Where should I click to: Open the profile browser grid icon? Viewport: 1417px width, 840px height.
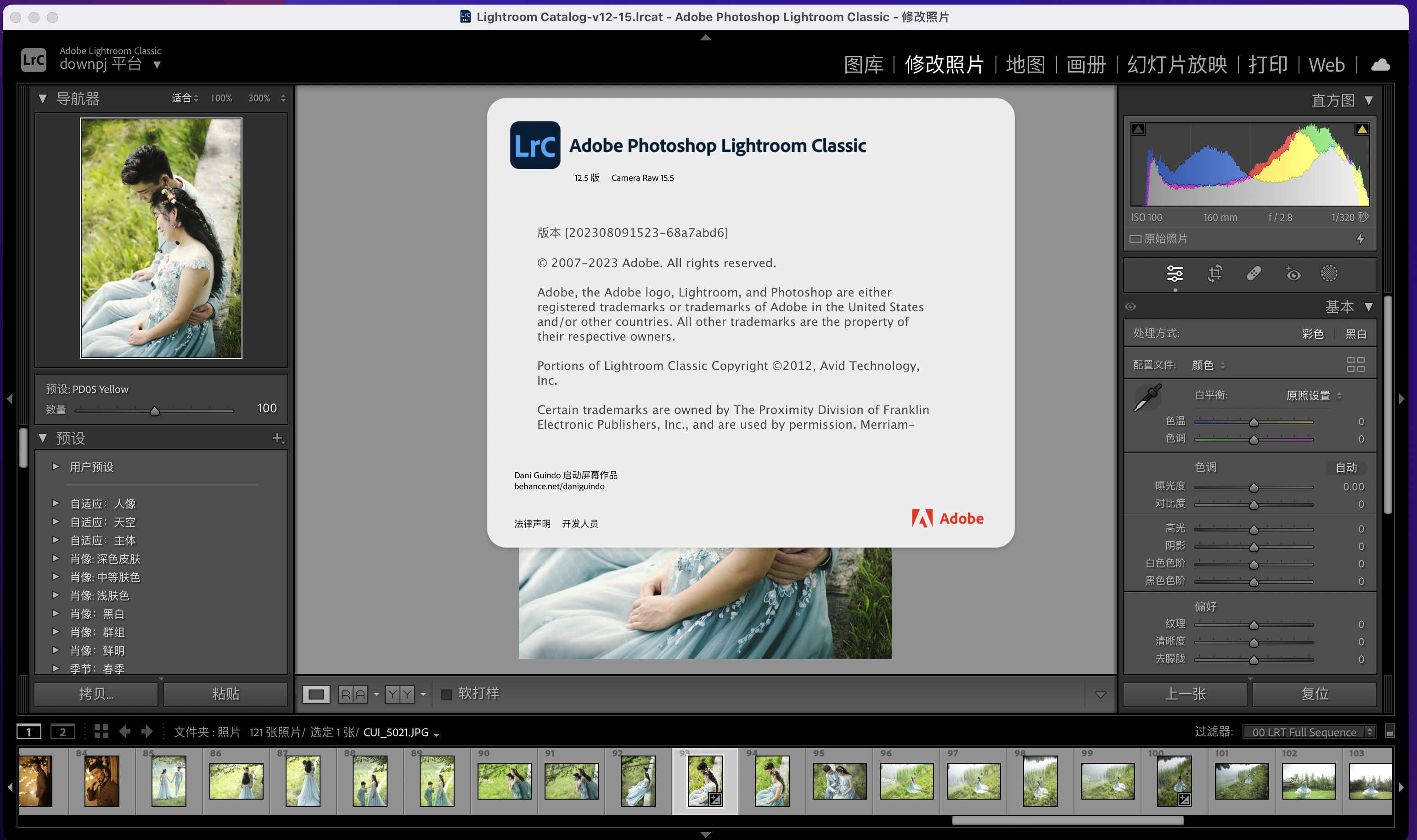click(1355, 364)
